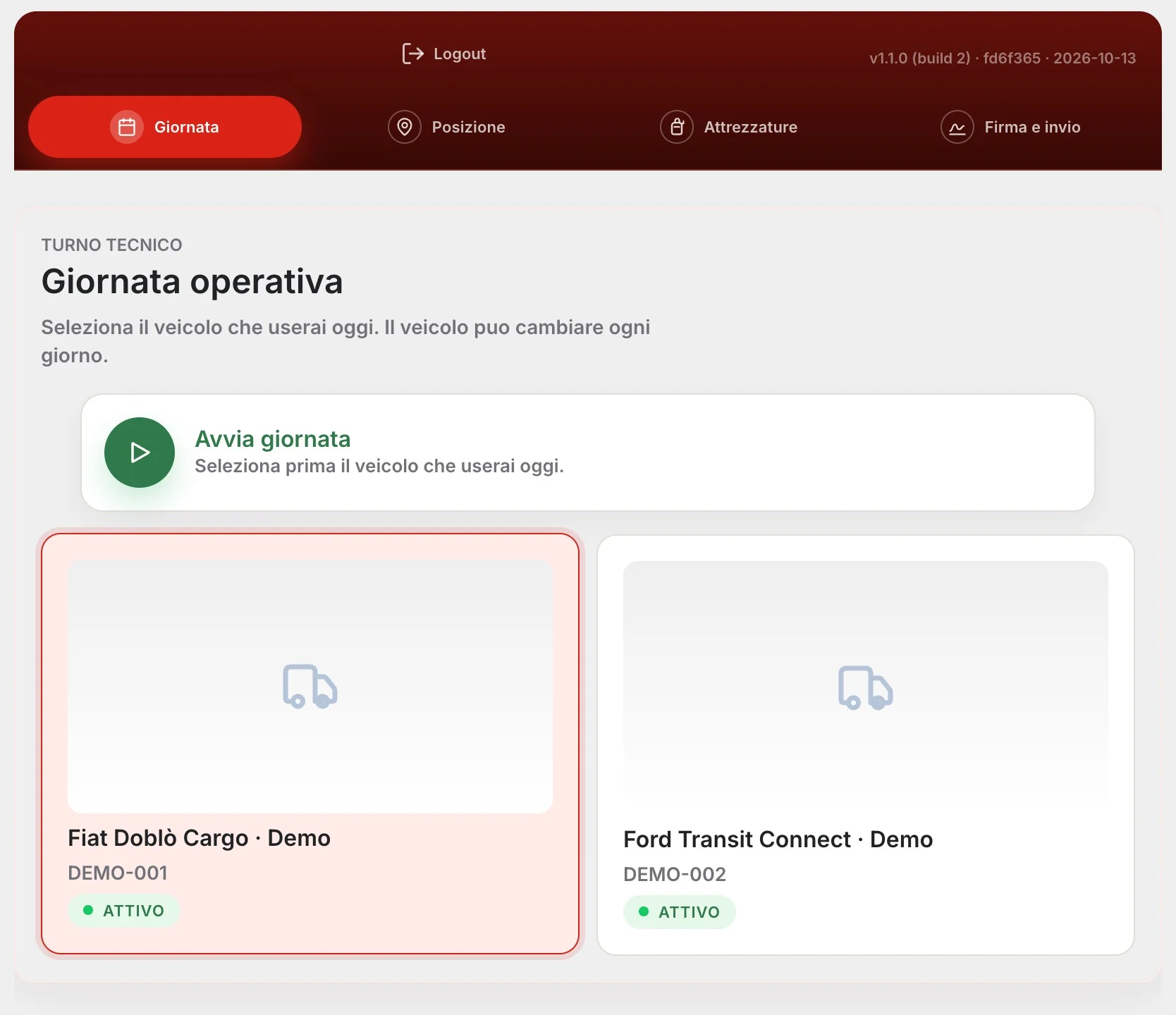This screenshot has width=1176, height=1015.
Task: Click the version string v1.1.0 (build 2)
Action: coord(920,58)
